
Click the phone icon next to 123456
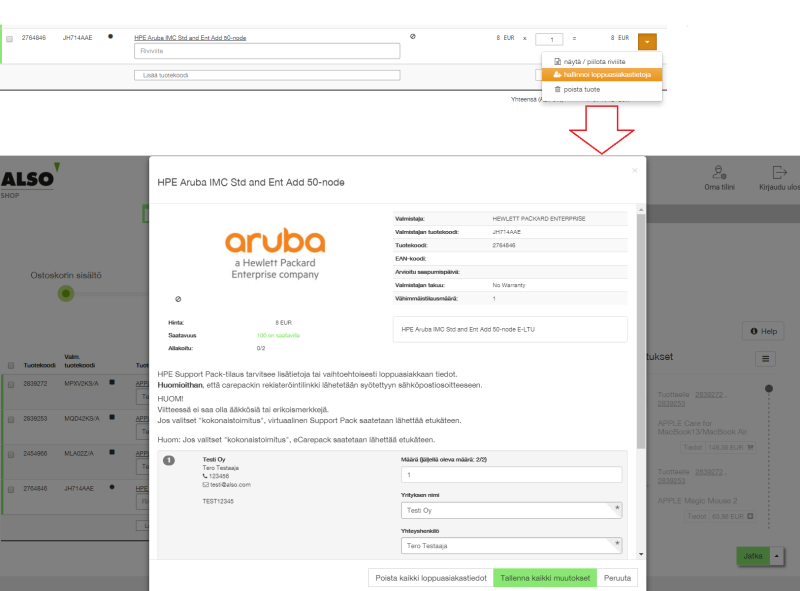[x=205, y=476]
